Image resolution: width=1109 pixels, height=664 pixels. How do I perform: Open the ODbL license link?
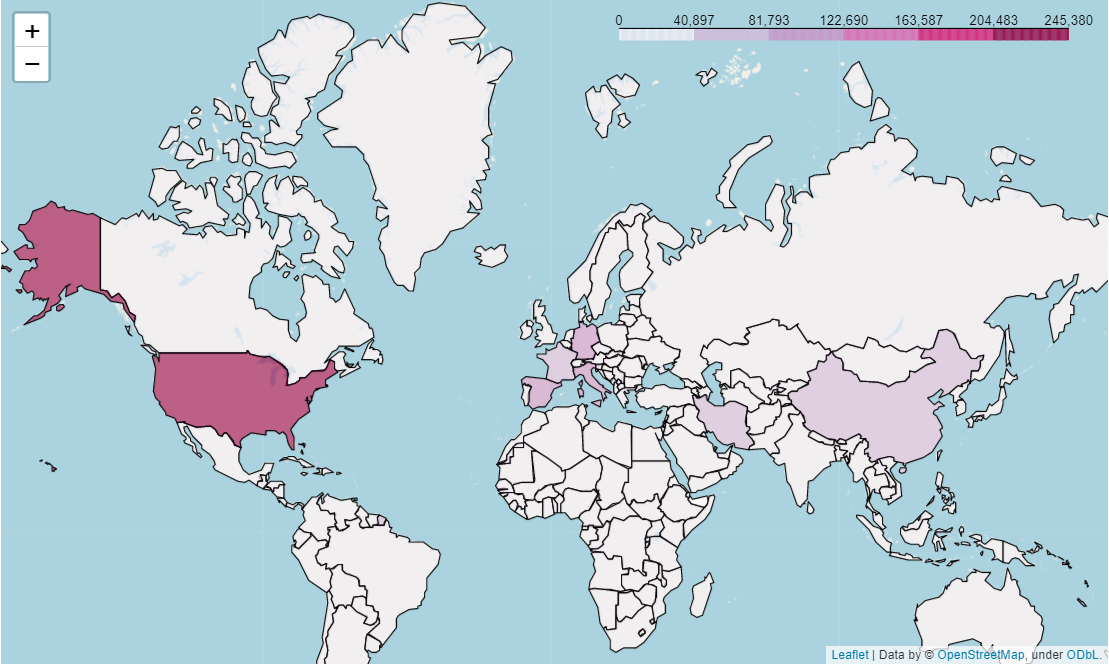pos(1083,655)
